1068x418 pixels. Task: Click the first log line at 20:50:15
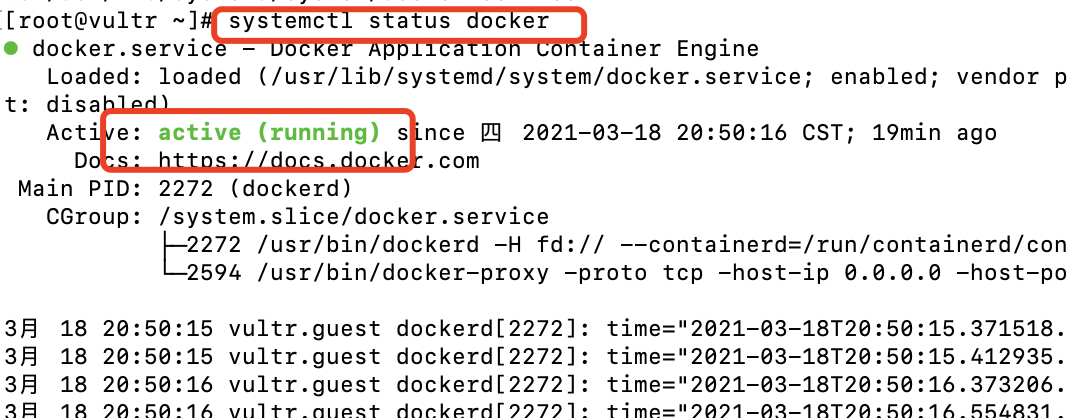click(x=535, y=329)
